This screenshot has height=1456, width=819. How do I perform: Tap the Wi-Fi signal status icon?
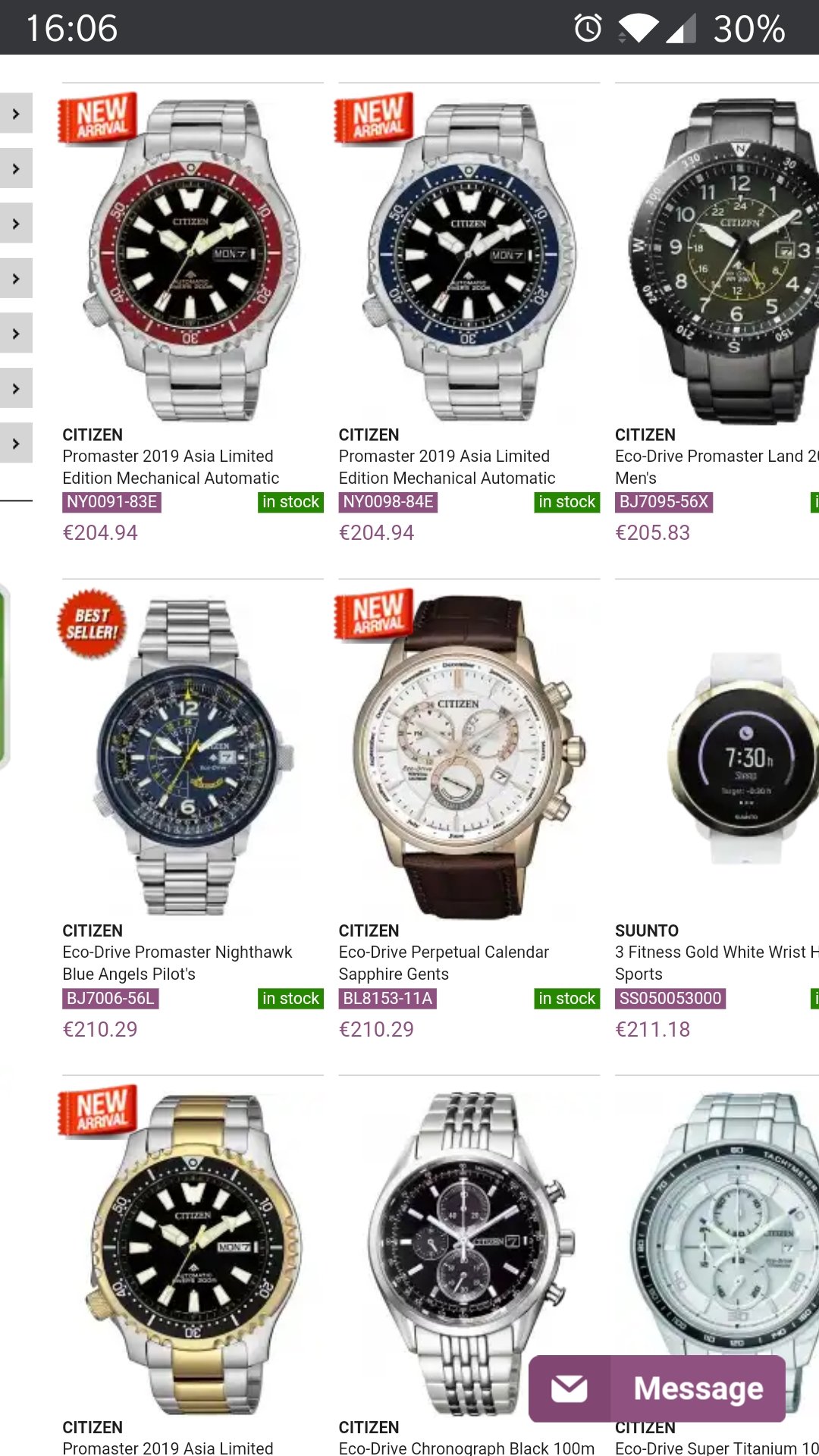[x=638, y=28]
